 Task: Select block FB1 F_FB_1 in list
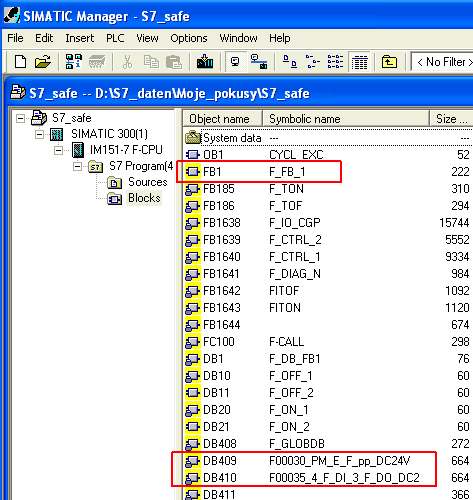[x=327, y=172]
